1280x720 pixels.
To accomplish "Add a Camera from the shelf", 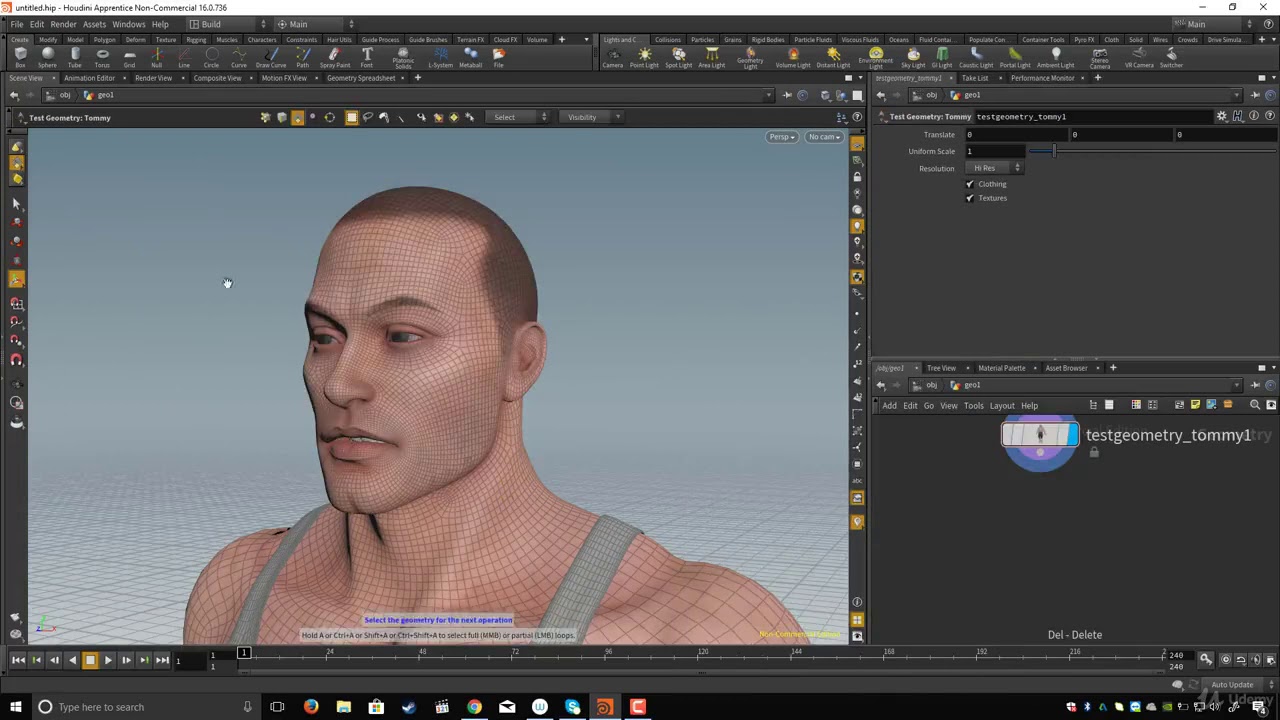I will click(x=612, y=57).
